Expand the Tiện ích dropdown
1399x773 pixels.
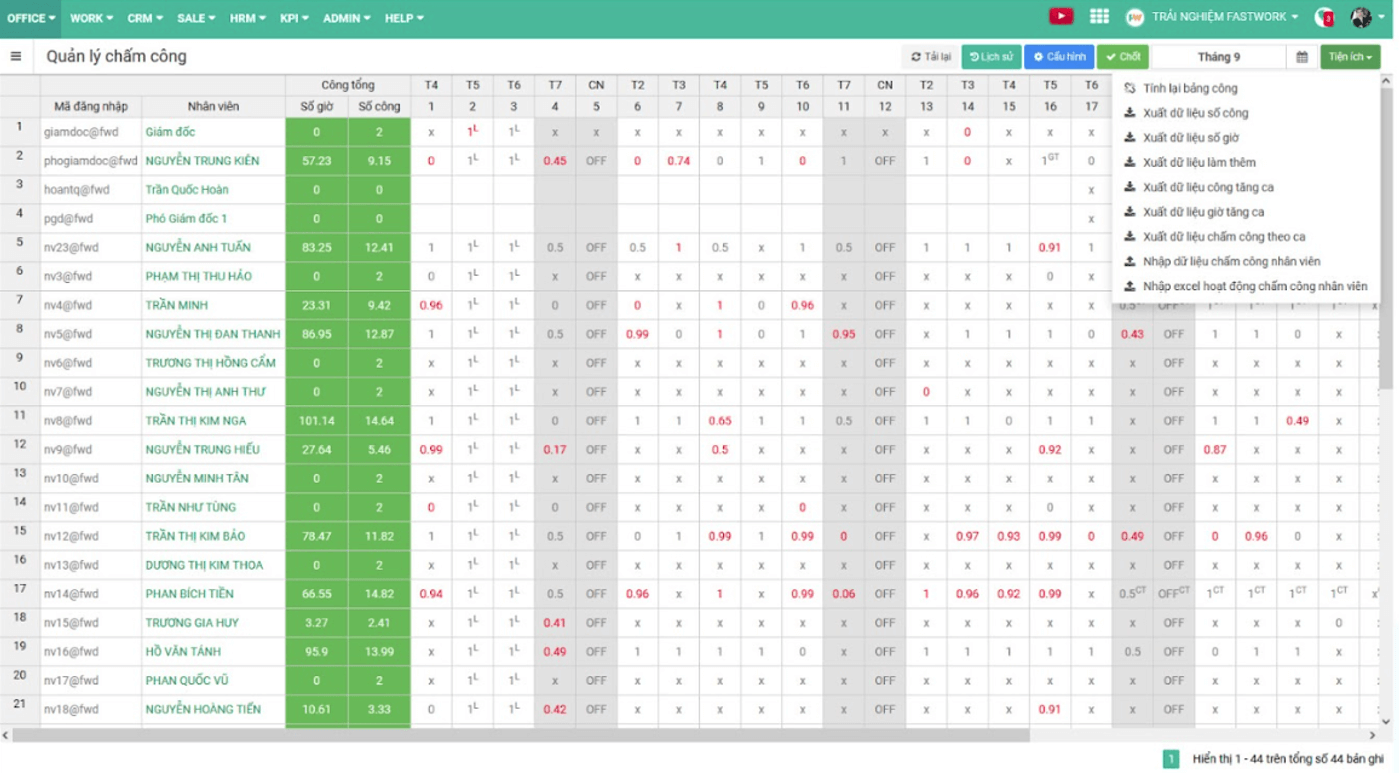tap(1349, 57)
